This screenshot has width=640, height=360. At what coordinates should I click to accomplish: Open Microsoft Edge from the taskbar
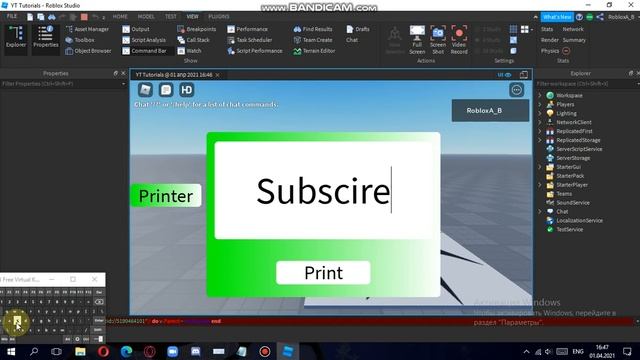pyautogui.click(x=127, y=351)
